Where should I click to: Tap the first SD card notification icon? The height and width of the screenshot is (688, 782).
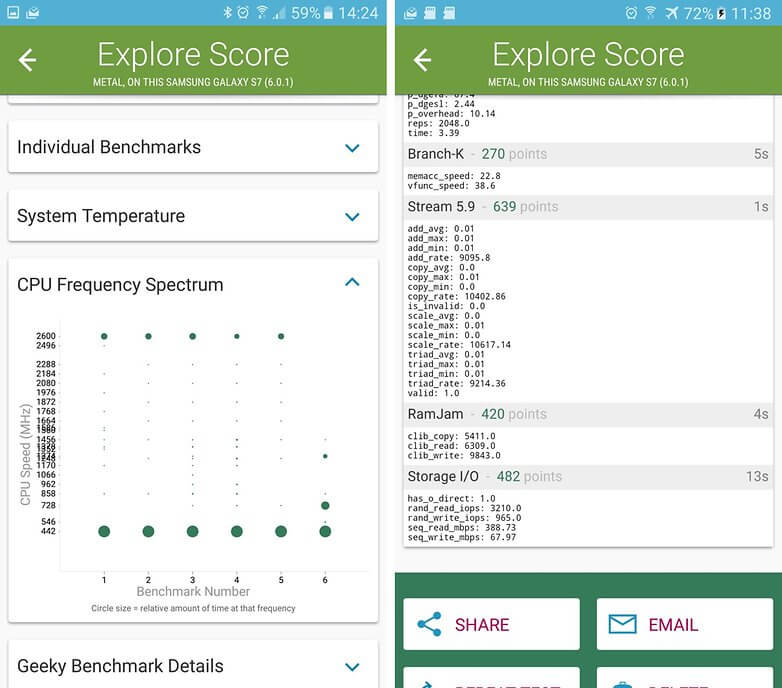click(x=429, y=13)
